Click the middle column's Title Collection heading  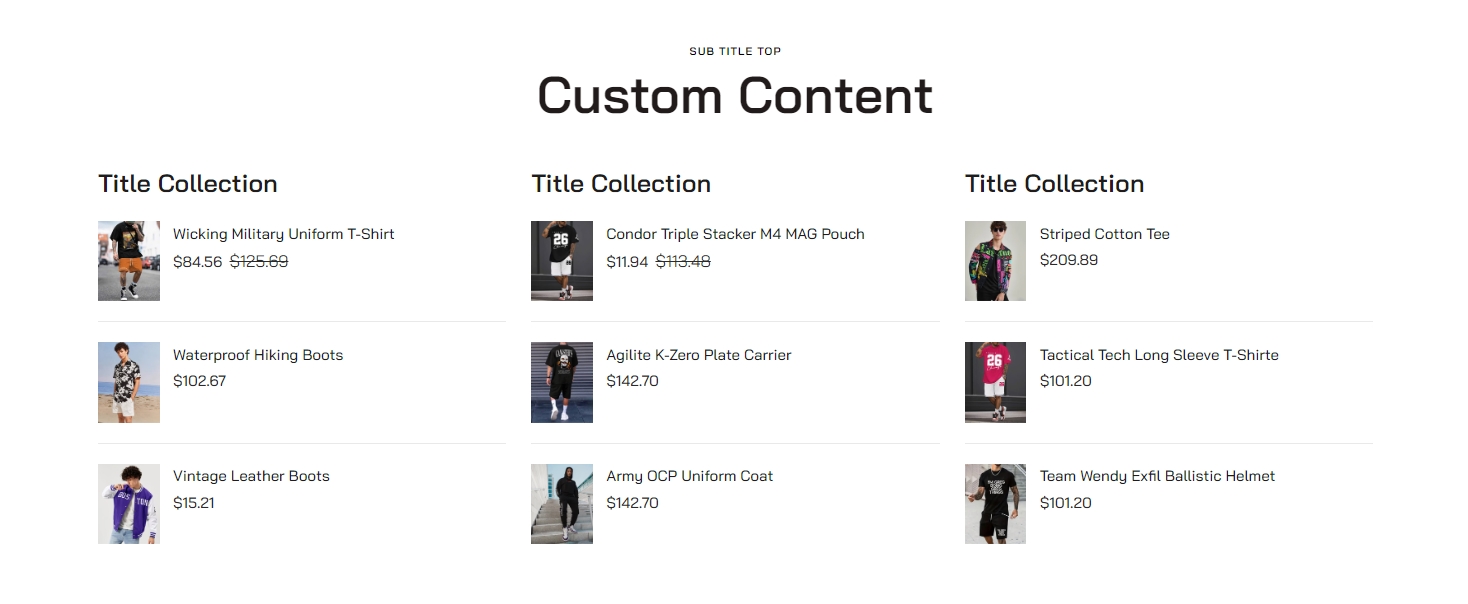[x=621, y=184]
